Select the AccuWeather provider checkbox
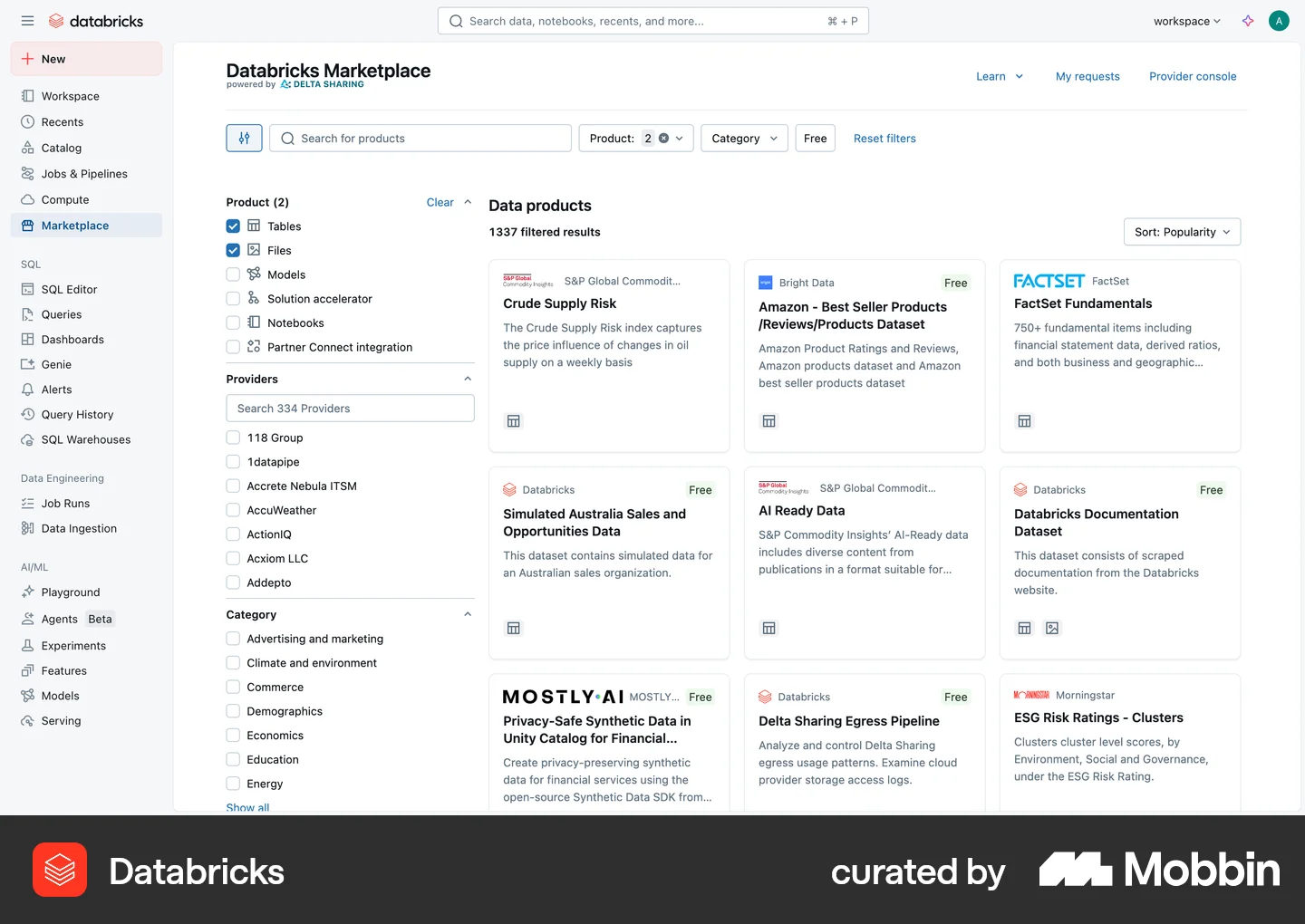The image size is (1305, 924). 233,511
